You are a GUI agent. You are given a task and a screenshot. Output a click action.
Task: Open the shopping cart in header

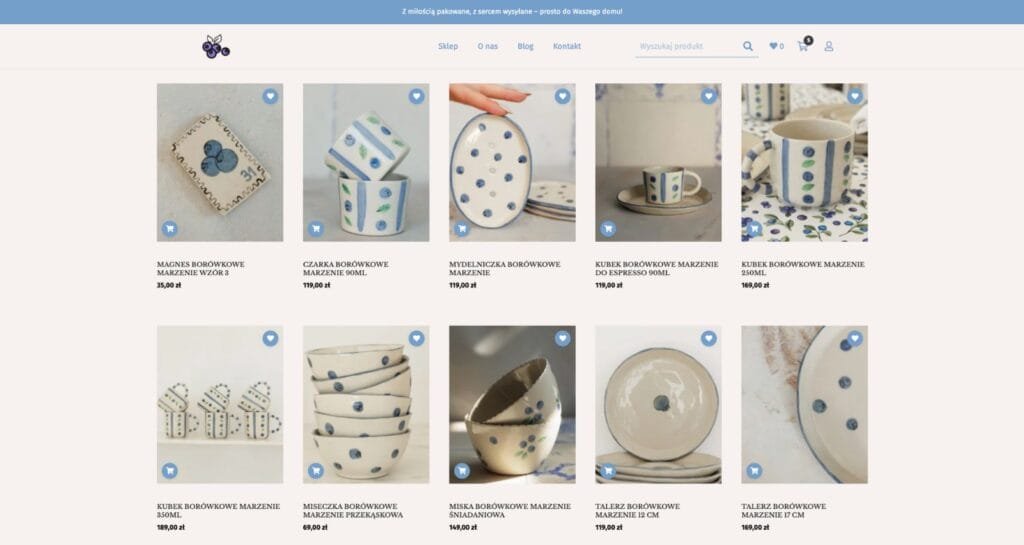point(803,46)
